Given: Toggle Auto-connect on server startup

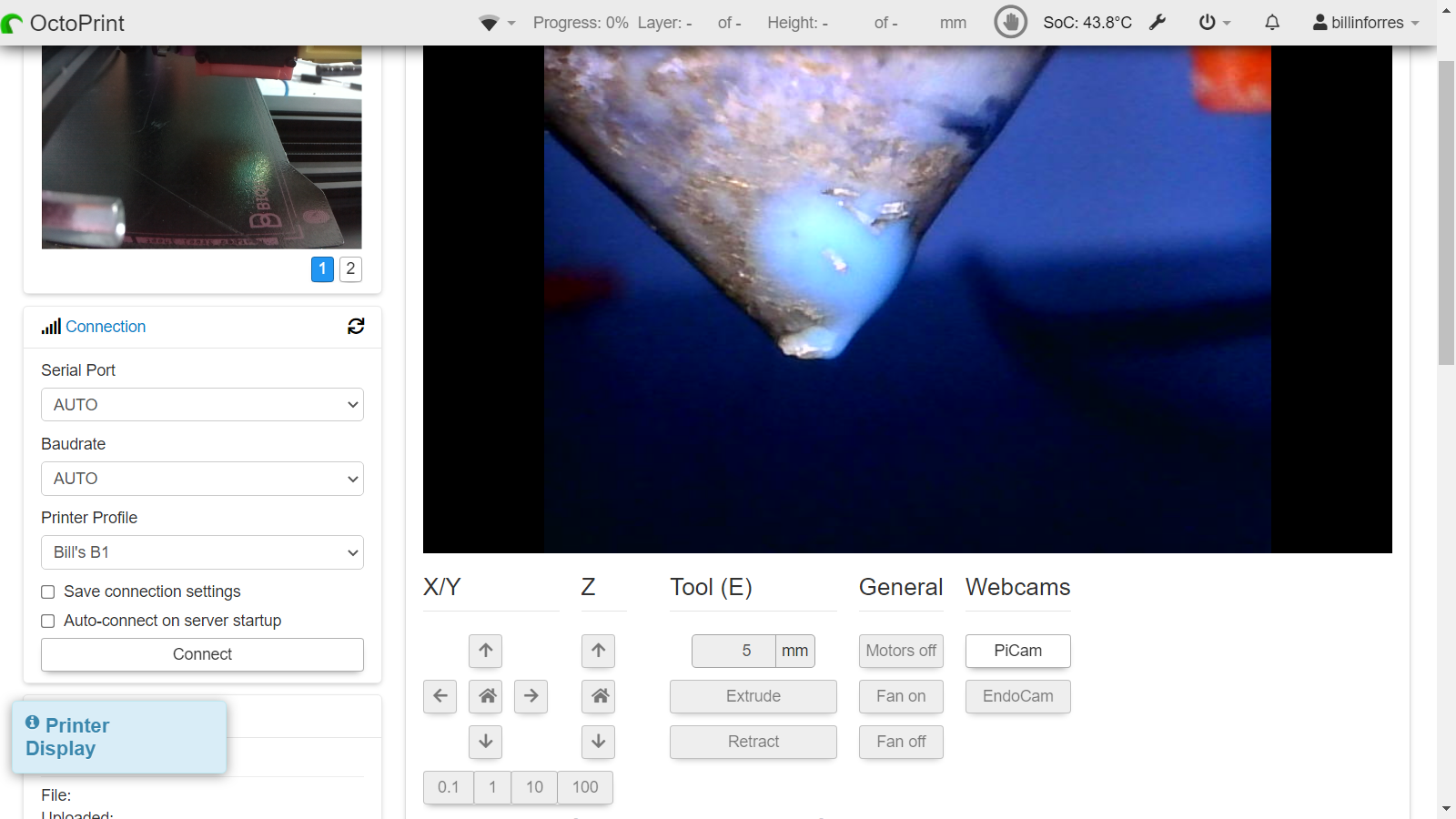Looking at the screenshot, I should coord(48,622).
